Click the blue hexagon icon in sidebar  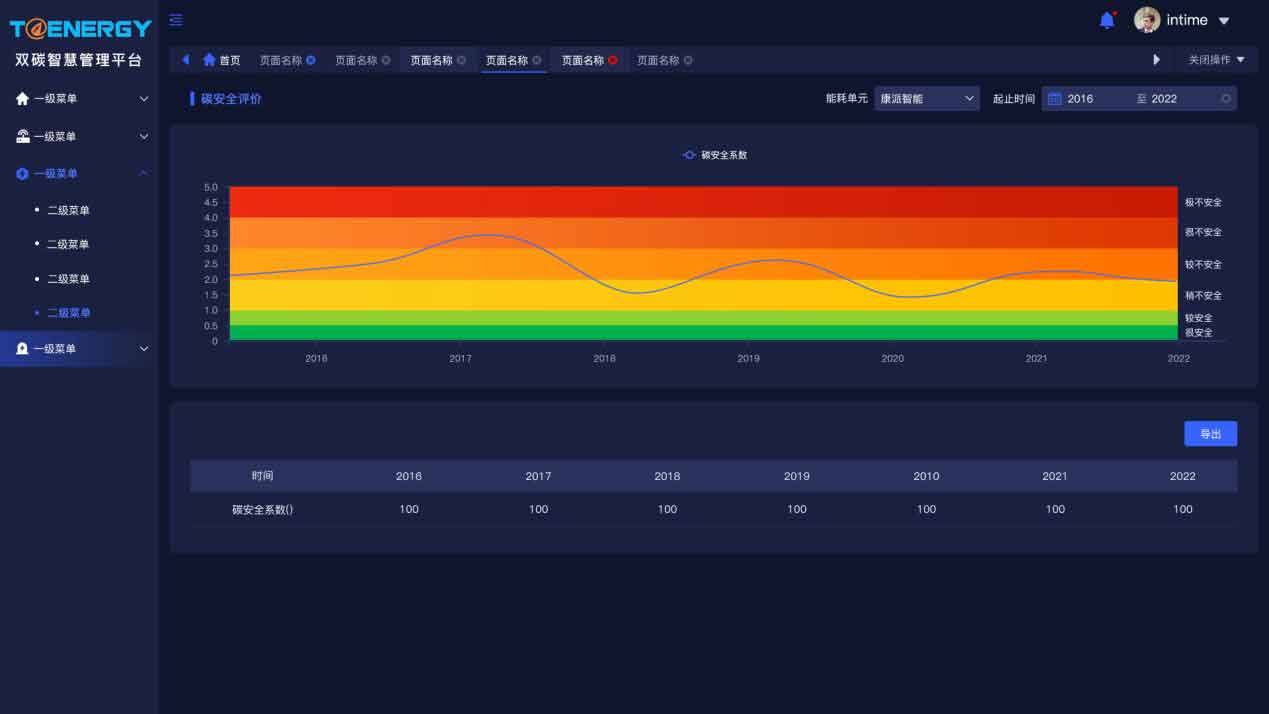22,173
